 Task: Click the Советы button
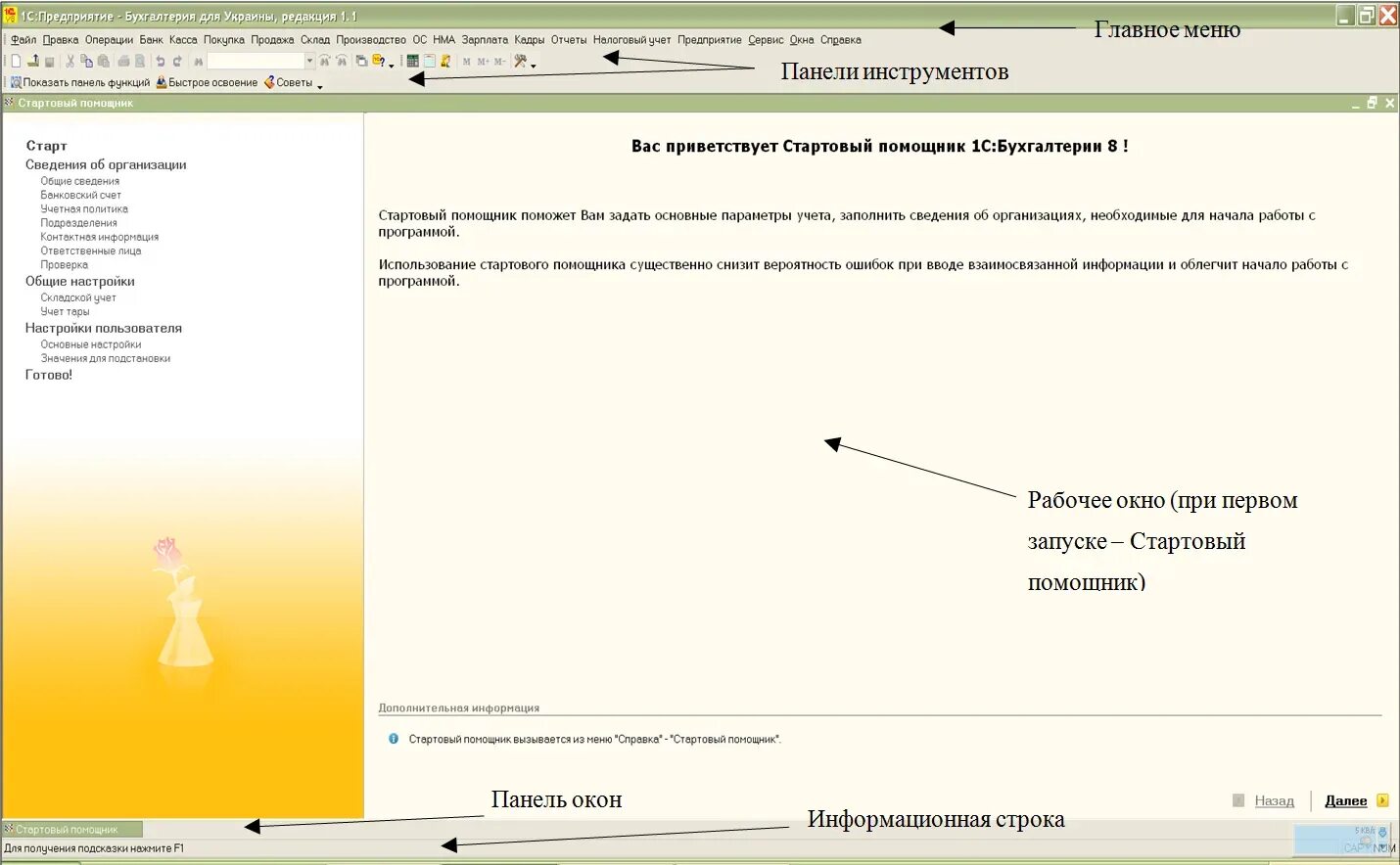pyautogui.click(x=288, y=82)
